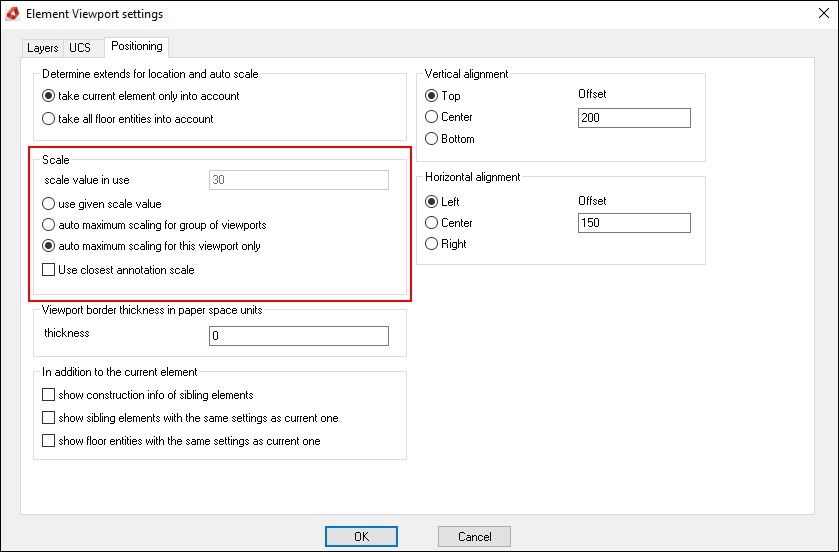Check show sibling elements with same settings
This screenshot has height=552, width=839.
click(x=190, y=418)
